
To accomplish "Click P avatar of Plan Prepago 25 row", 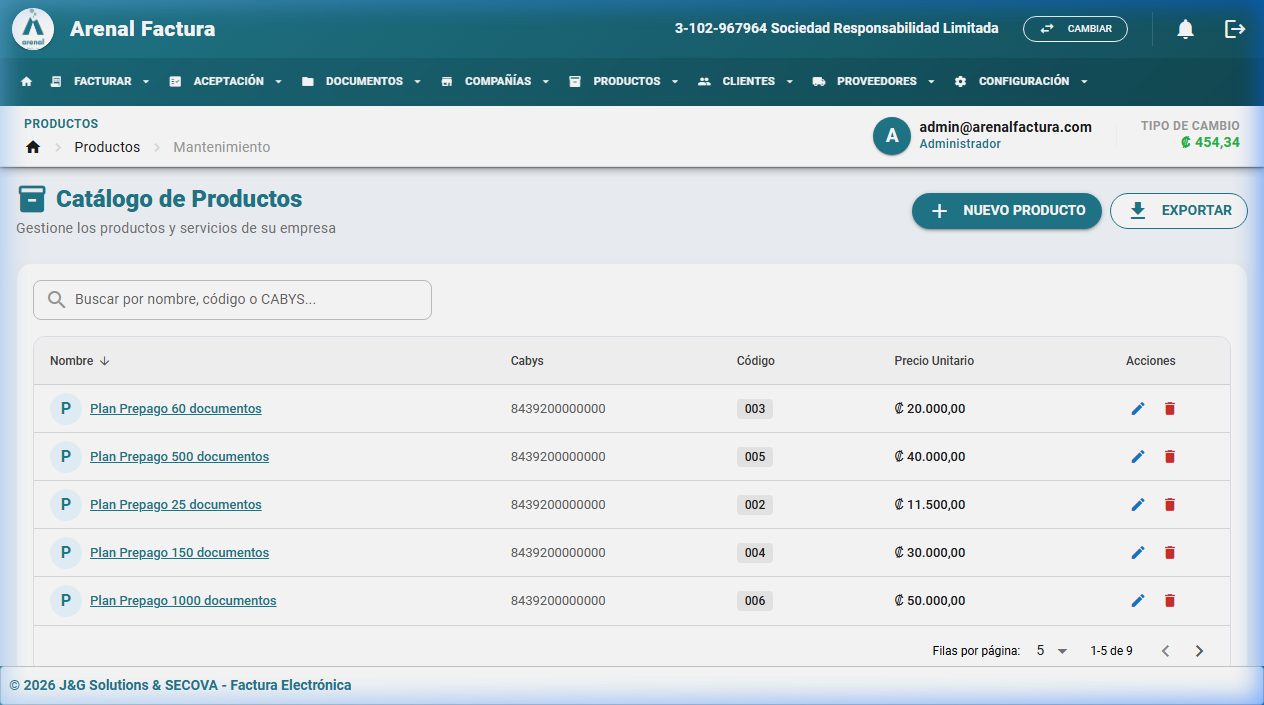I will [66, 505].
